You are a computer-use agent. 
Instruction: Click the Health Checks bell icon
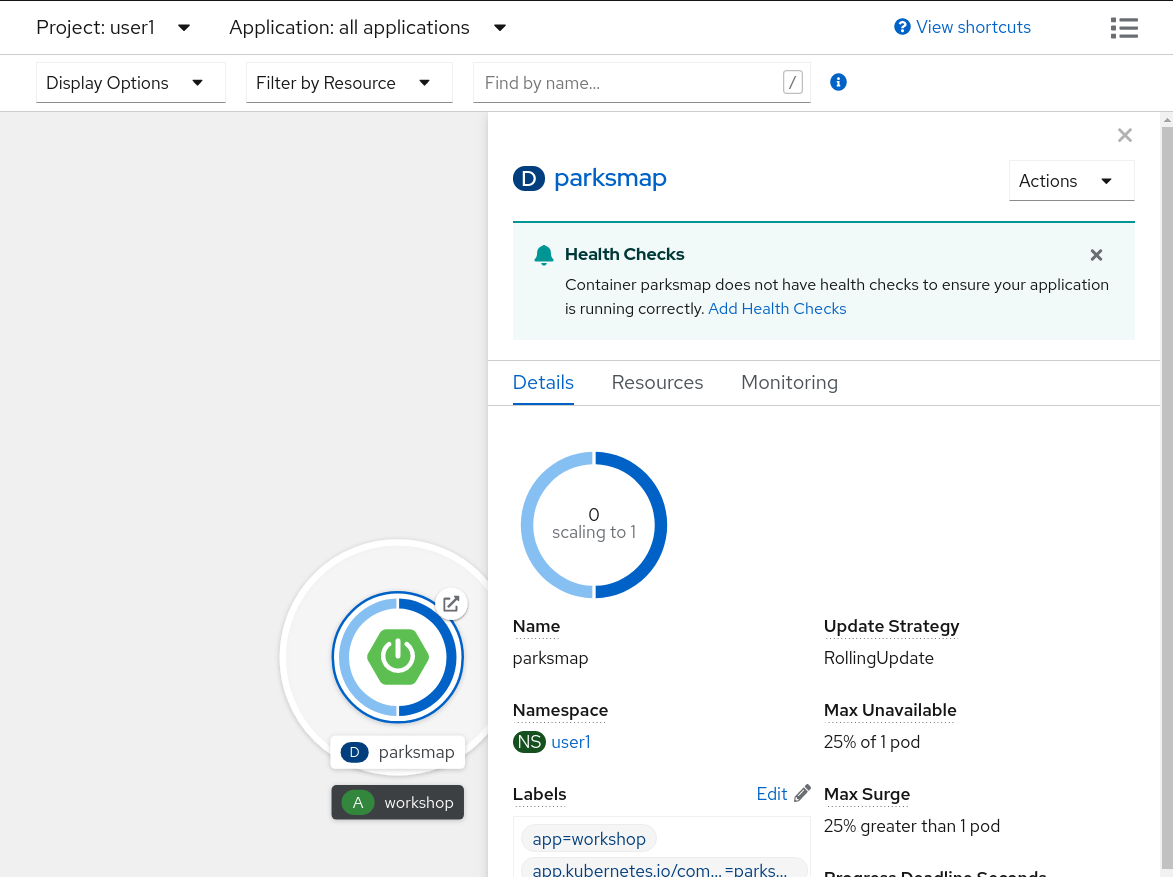point(543,254)
